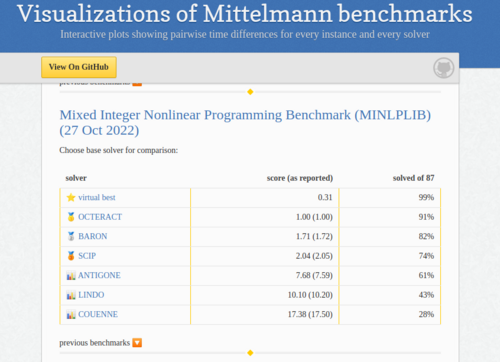Click the page title Visualizations of Mittelmann benchmarks
The image size is (500, 362).
click(245, 14)
